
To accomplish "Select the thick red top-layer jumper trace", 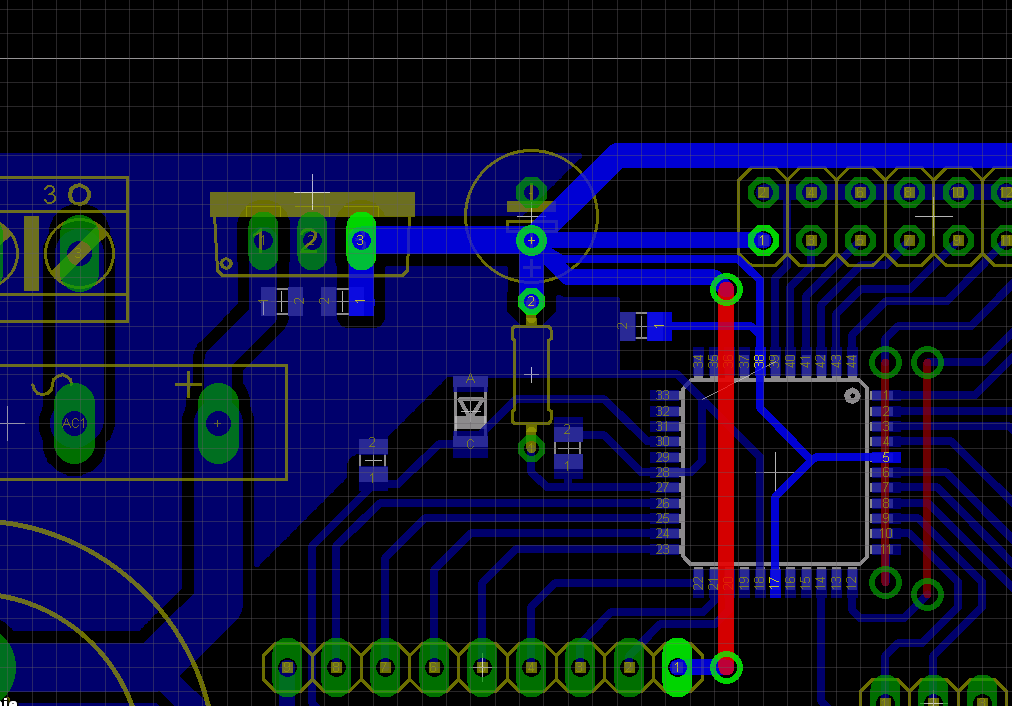I will pyautogui.click(x=726, y=478).
